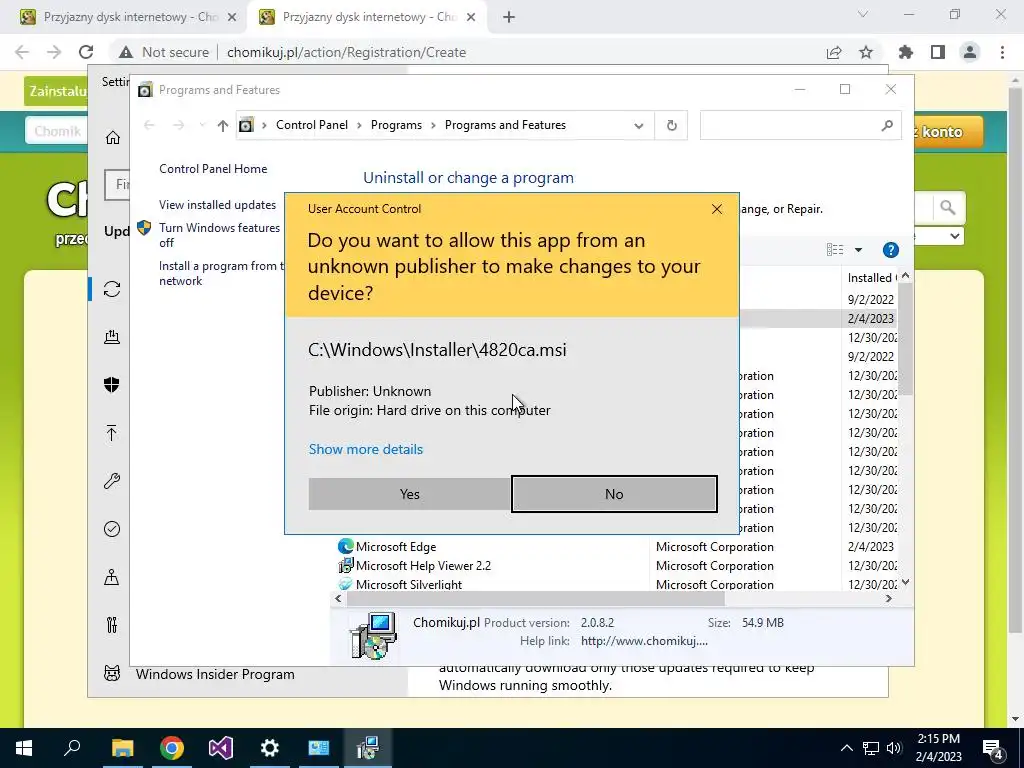Focus the Programs and Features search box
This screenshot has height=768, width=1024.
pos(790,125)
